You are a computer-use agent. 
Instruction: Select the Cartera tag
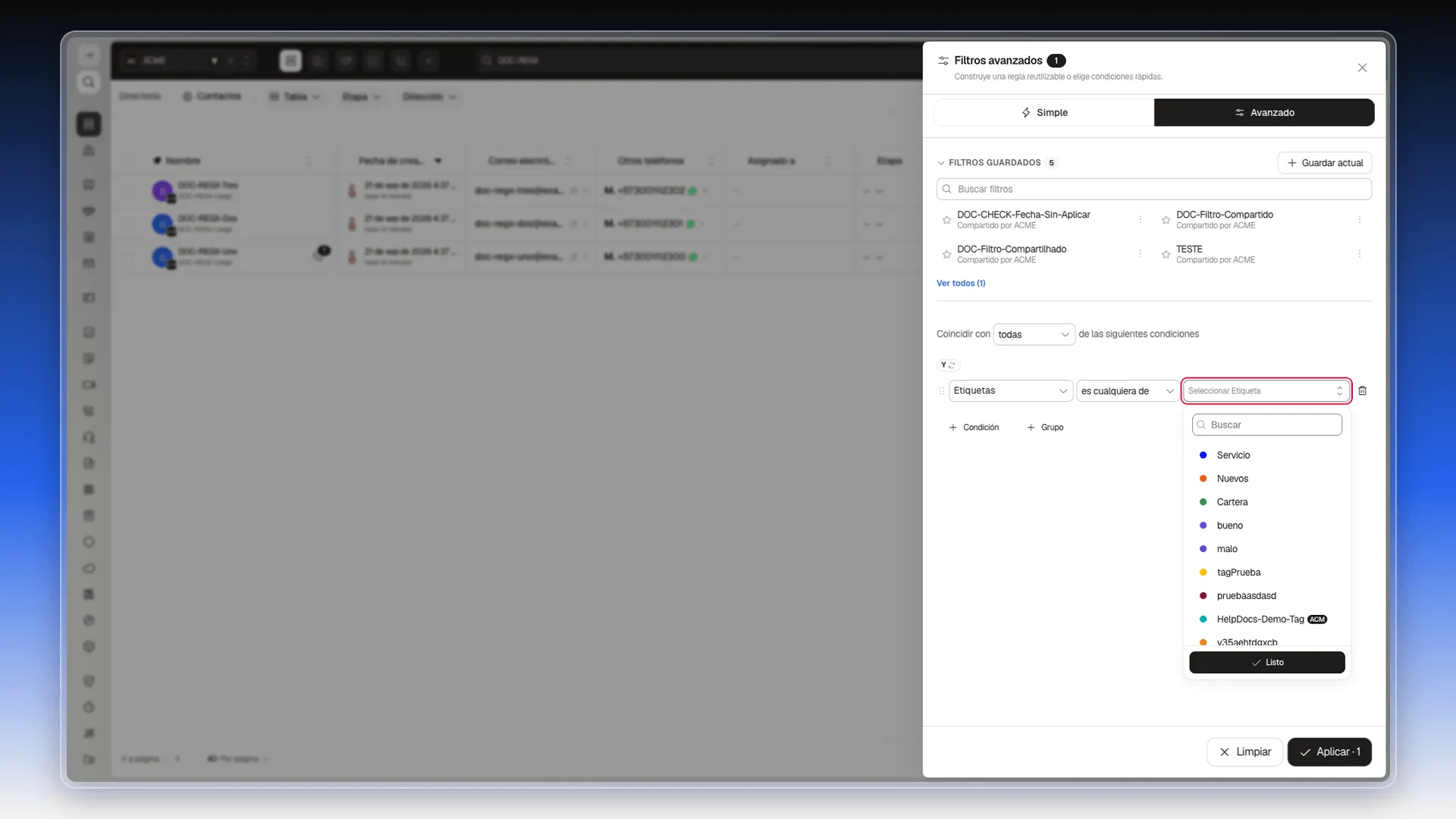tap(1266, 502)
